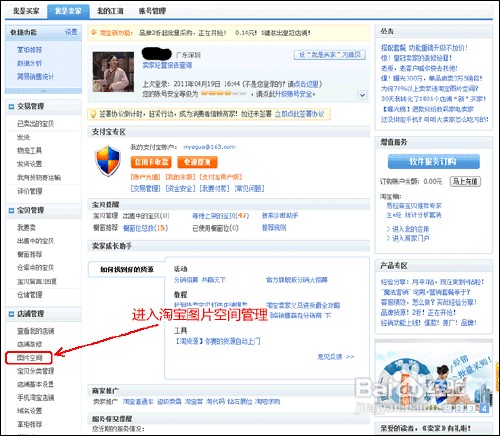
Task: Click the orange 快速提现 button
Action: 197,162
